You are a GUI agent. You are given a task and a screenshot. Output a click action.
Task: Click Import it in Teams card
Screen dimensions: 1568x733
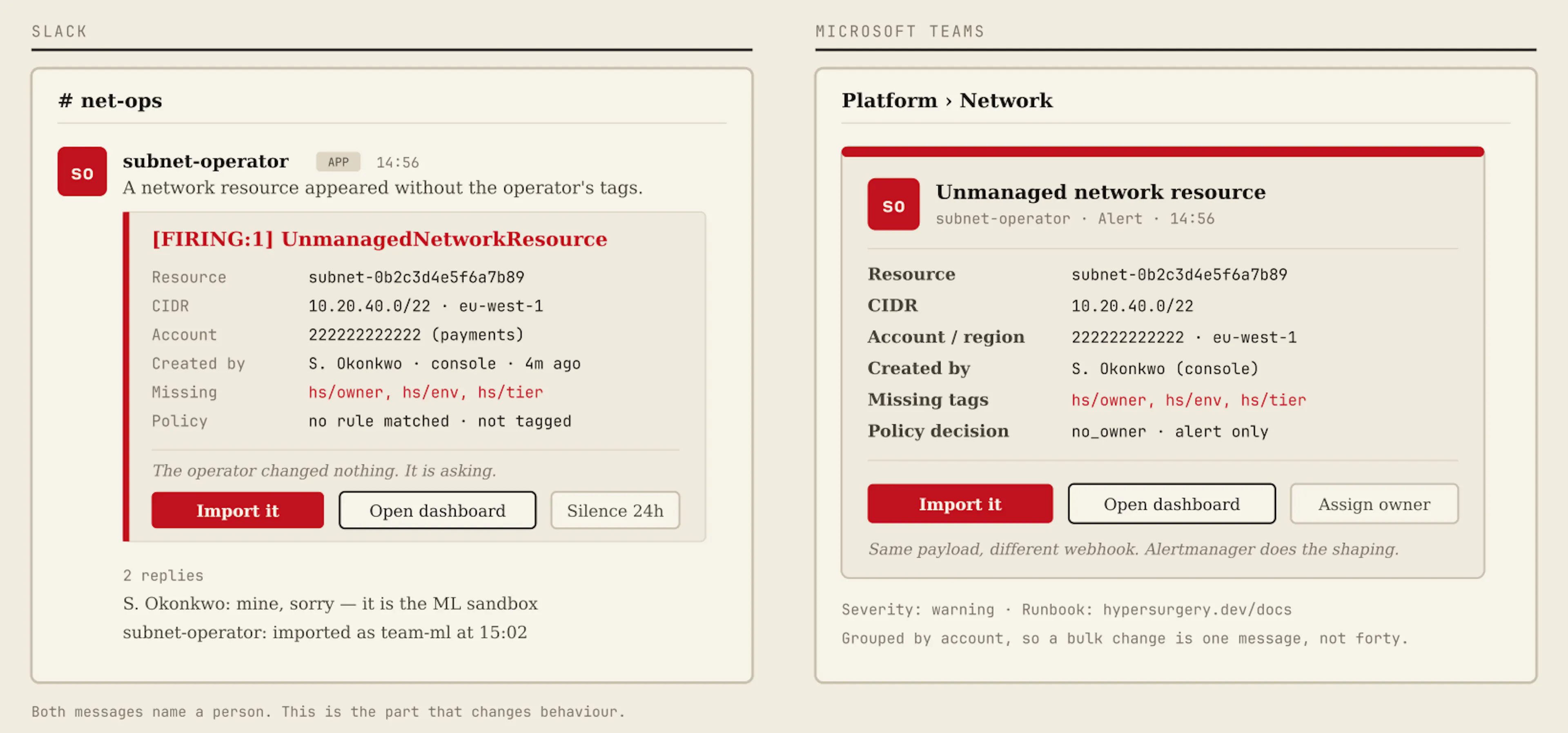960,503
